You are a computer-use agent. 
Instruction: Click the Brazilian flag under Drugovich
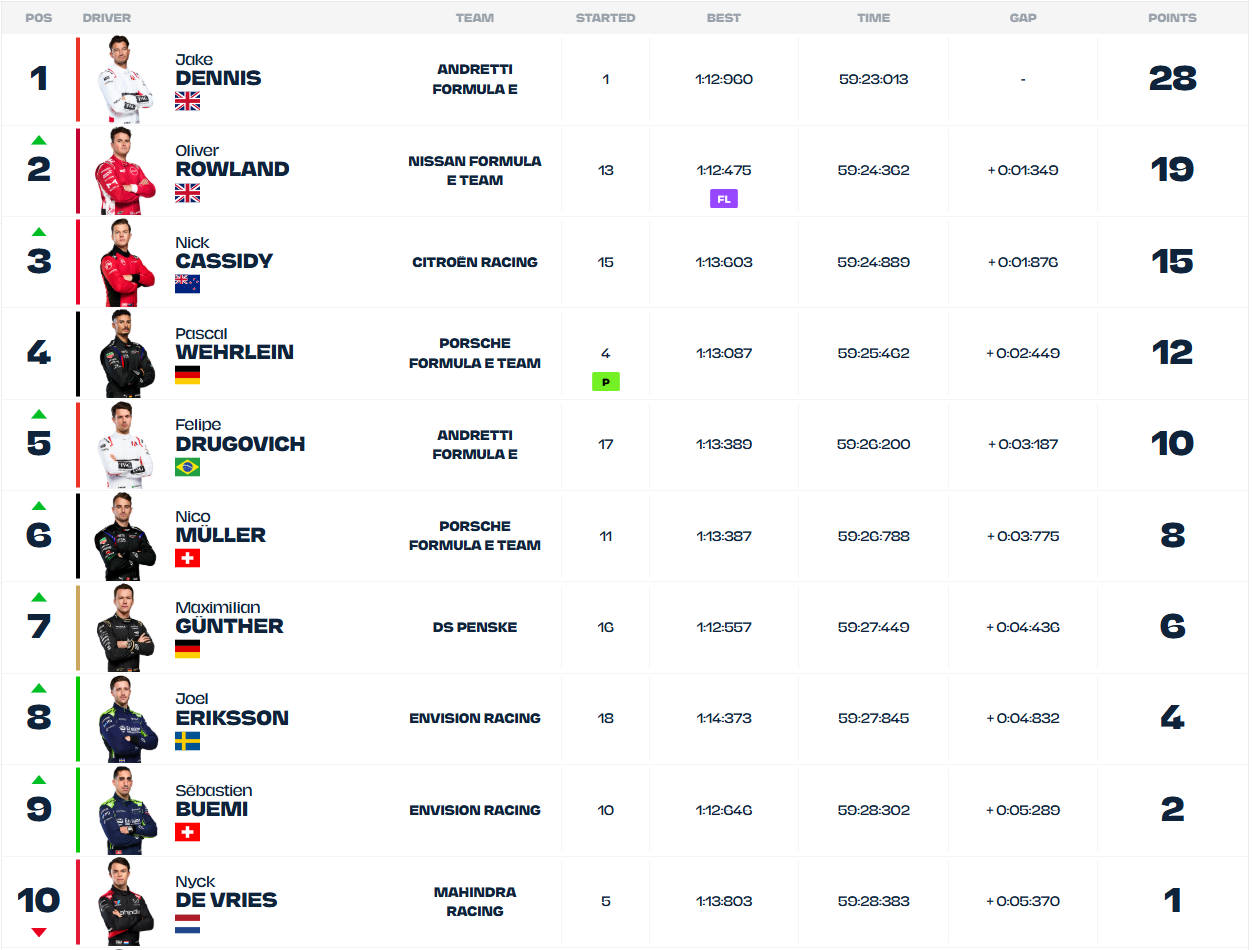[x=188, y=467]
